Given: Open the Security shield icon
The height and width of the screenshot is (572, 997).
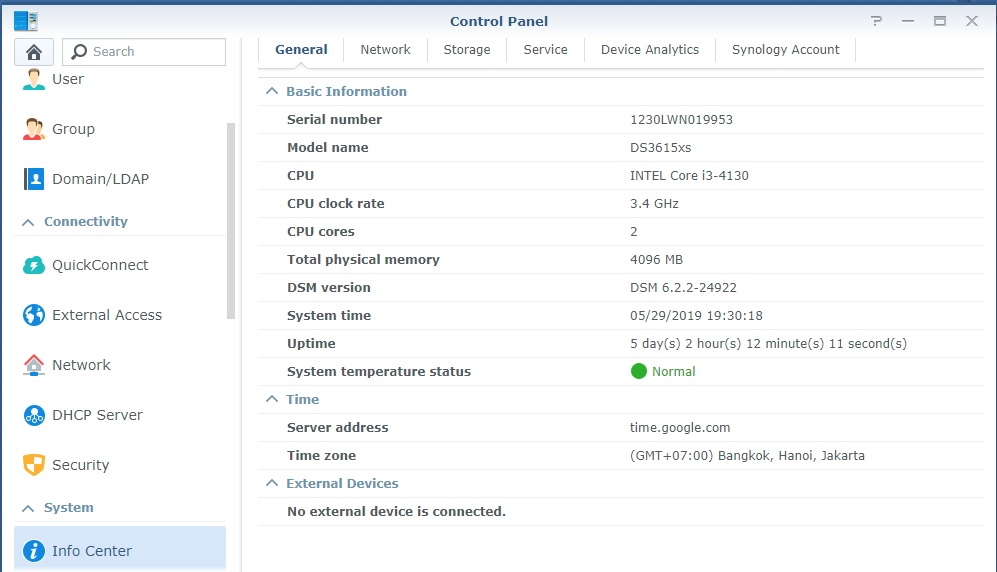Looking at the screenshot, I should [x=34, y=465].
